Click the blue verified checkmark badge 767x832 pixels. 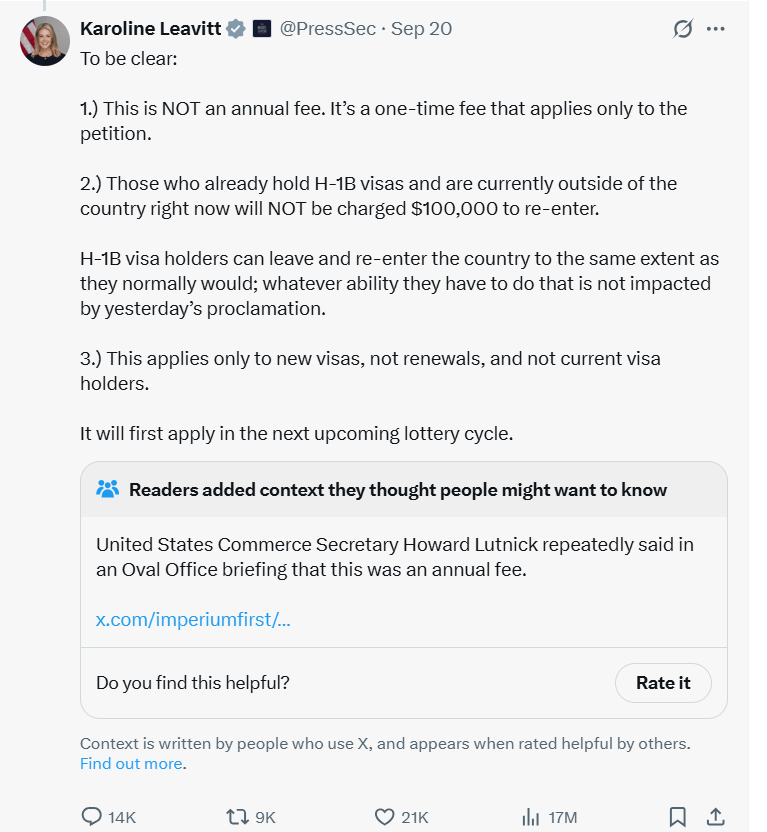pos(235,29)
